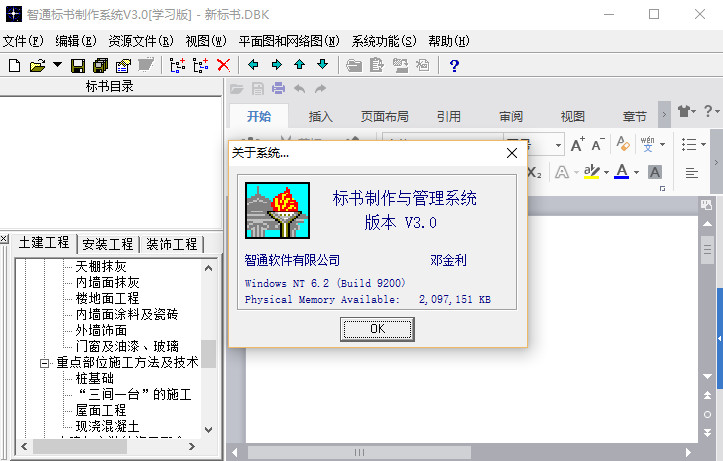Click the font color red A swatch
Image resolution: width=723 pixels, height=461 pixels.
click(x=621, y=172)
